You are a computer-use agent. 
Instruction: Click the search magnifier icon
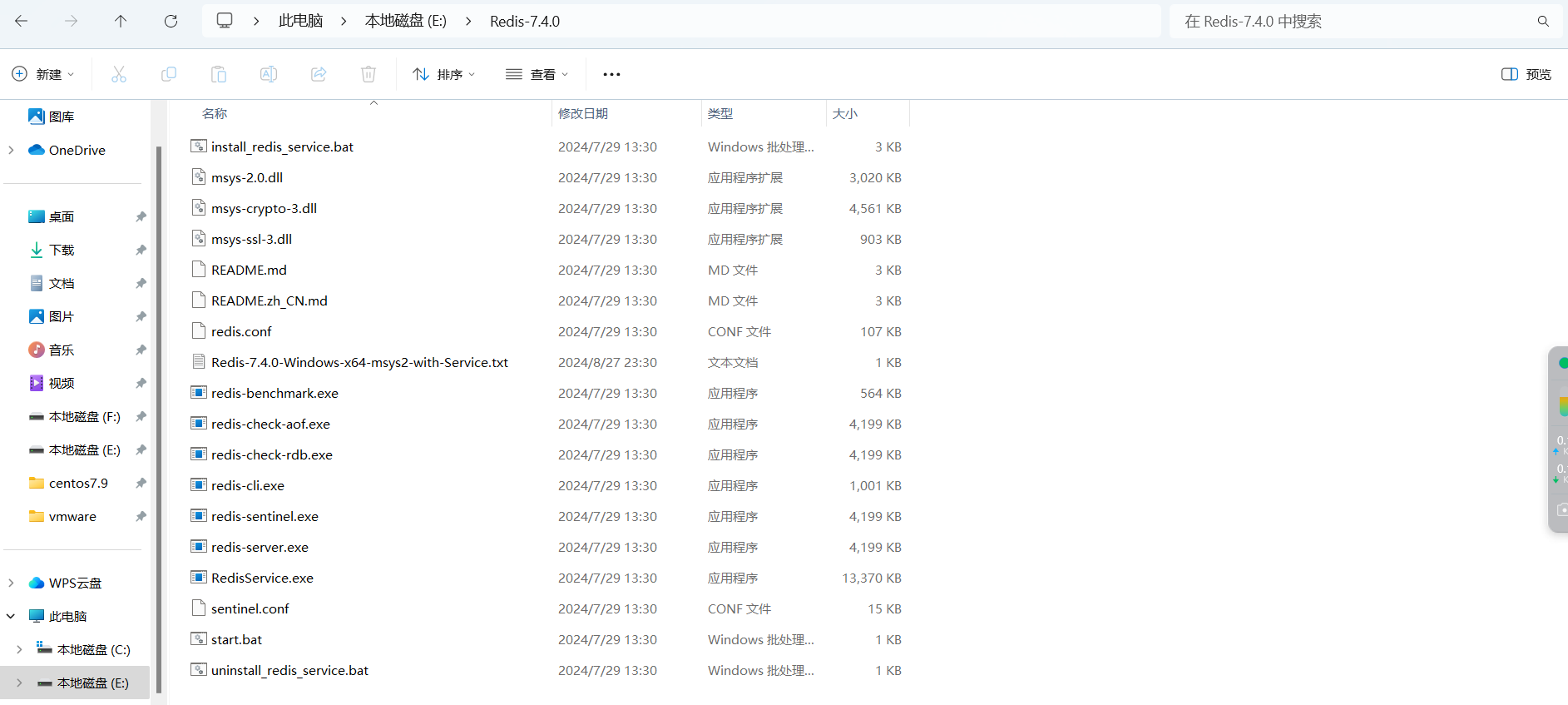pos(1543,22)
